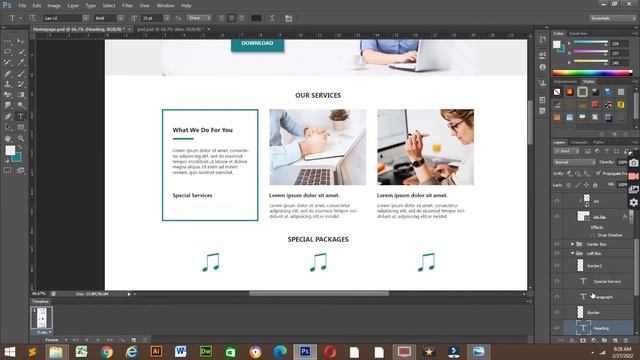
Task: Switch to the Adjustments tab
Action: (565, 82)
